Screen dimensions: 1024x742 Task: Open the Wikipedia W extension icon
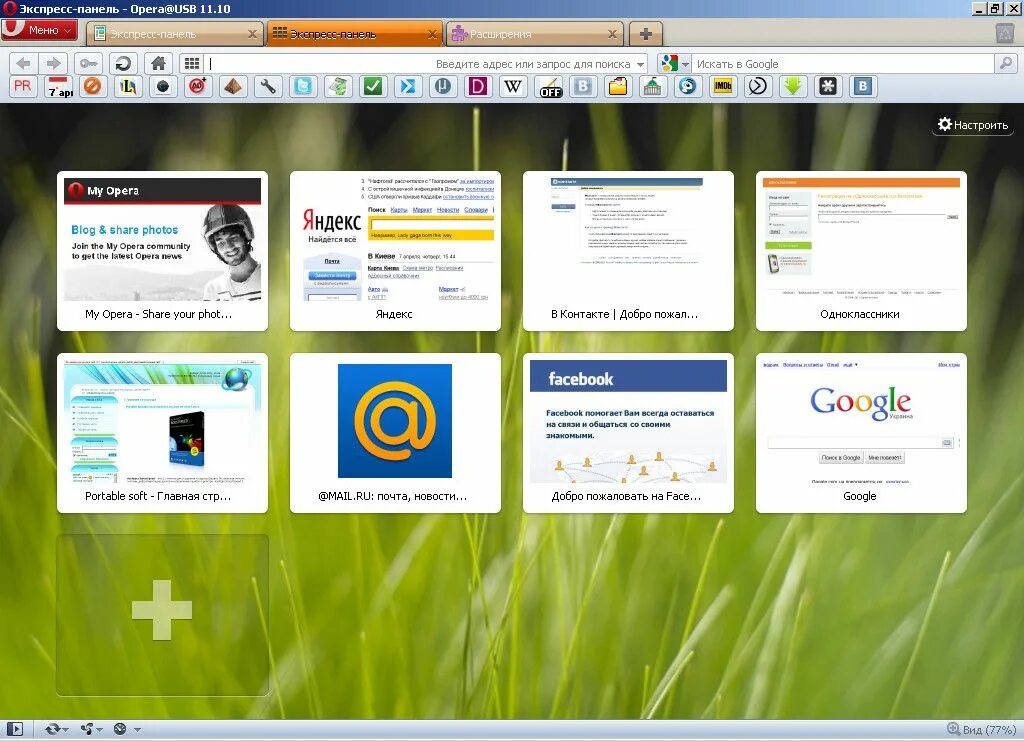pos(513,86)
